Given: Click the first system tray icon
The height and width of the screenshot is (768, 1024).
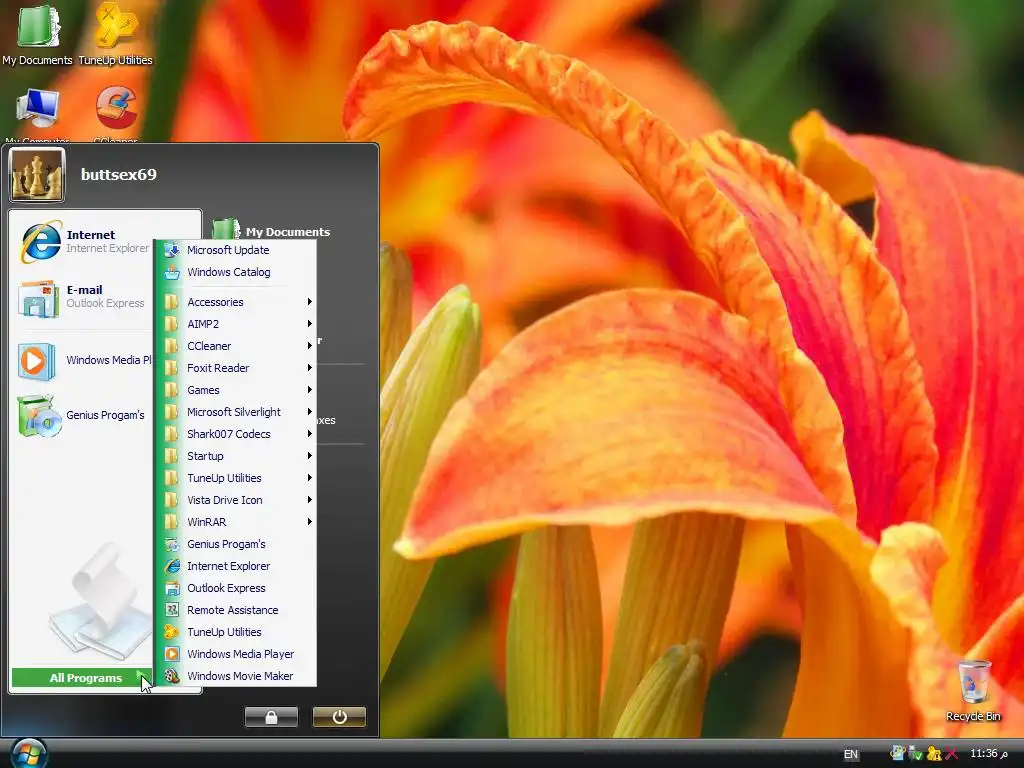Looking at the screenshot, I should (897, 754).
